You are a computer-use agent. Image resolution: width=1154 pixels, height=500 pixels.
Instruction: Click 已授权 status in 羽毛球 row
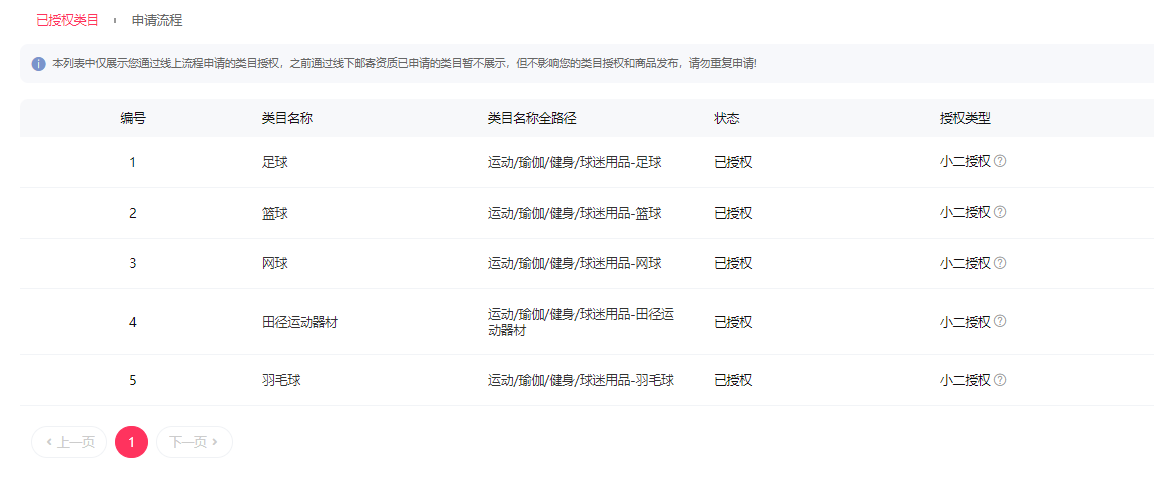click(733, 380)
